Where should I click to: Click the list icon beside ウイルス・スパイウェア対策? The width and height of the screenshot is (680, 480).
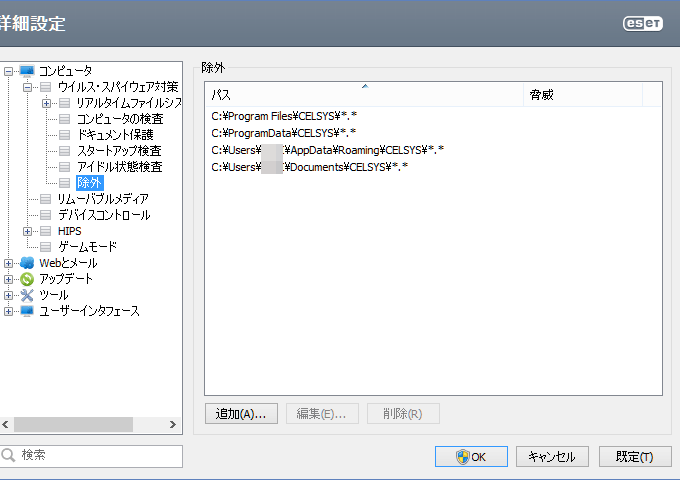coord(46,87)
